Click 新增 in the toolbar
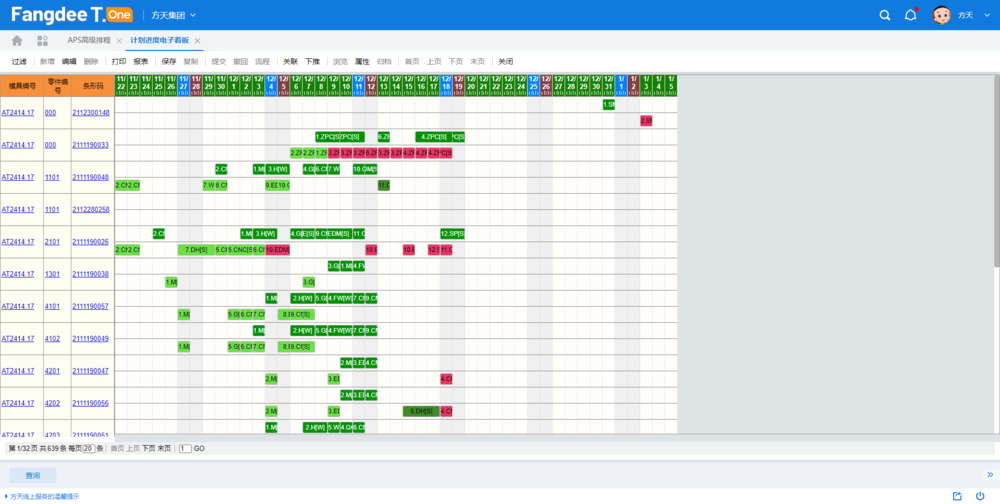1000x504 pixels. 47,62
